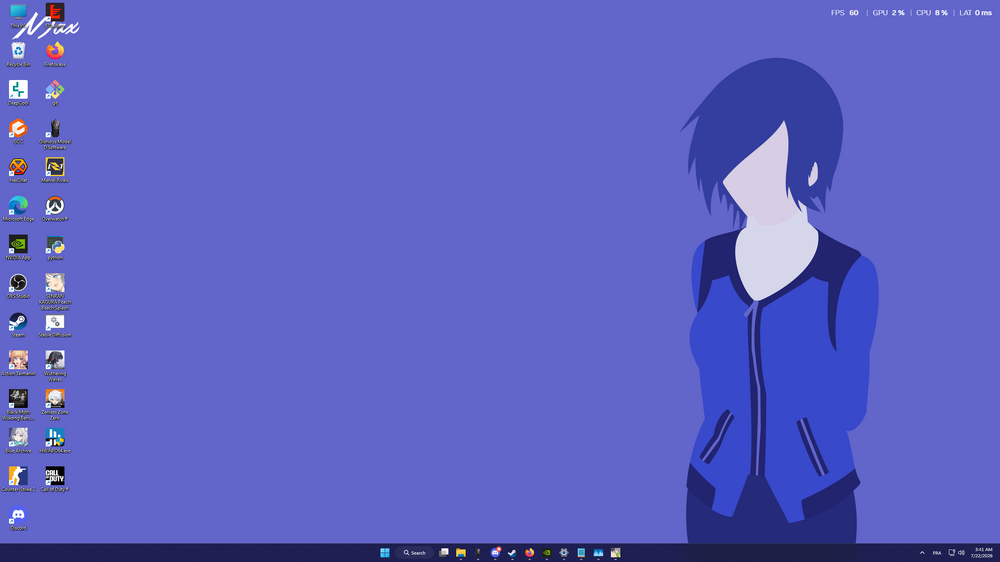Select the Blue Archive desktop shortcut

coord(18,441)
